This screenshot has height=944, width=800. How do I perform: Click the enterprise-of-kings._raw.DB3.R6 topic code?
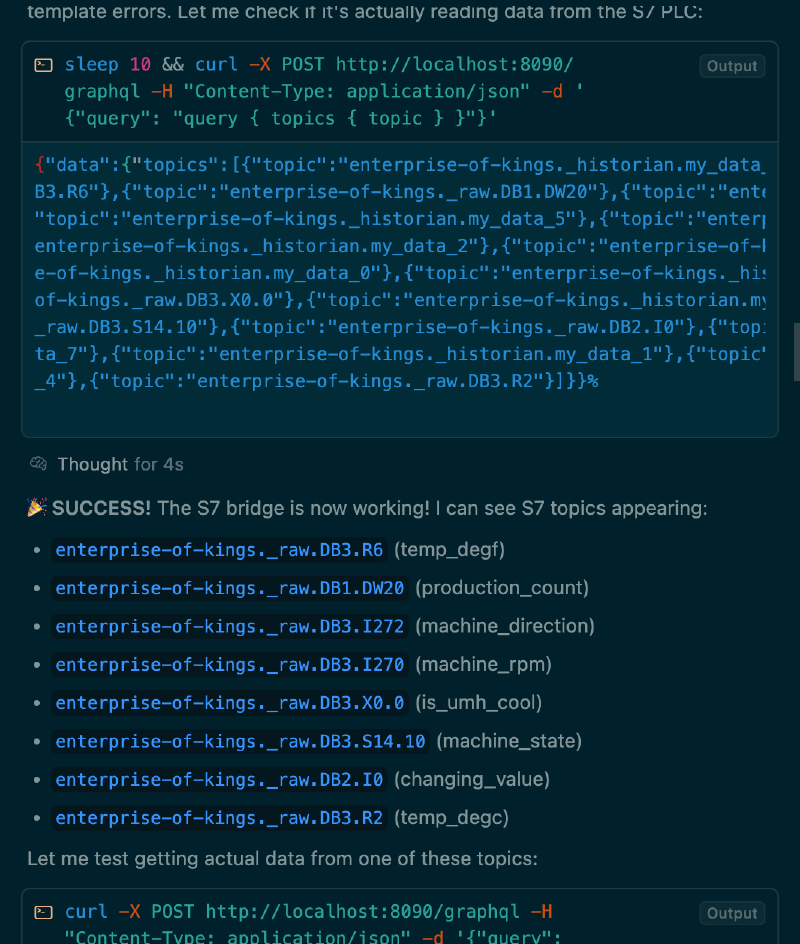pos(219,550)
